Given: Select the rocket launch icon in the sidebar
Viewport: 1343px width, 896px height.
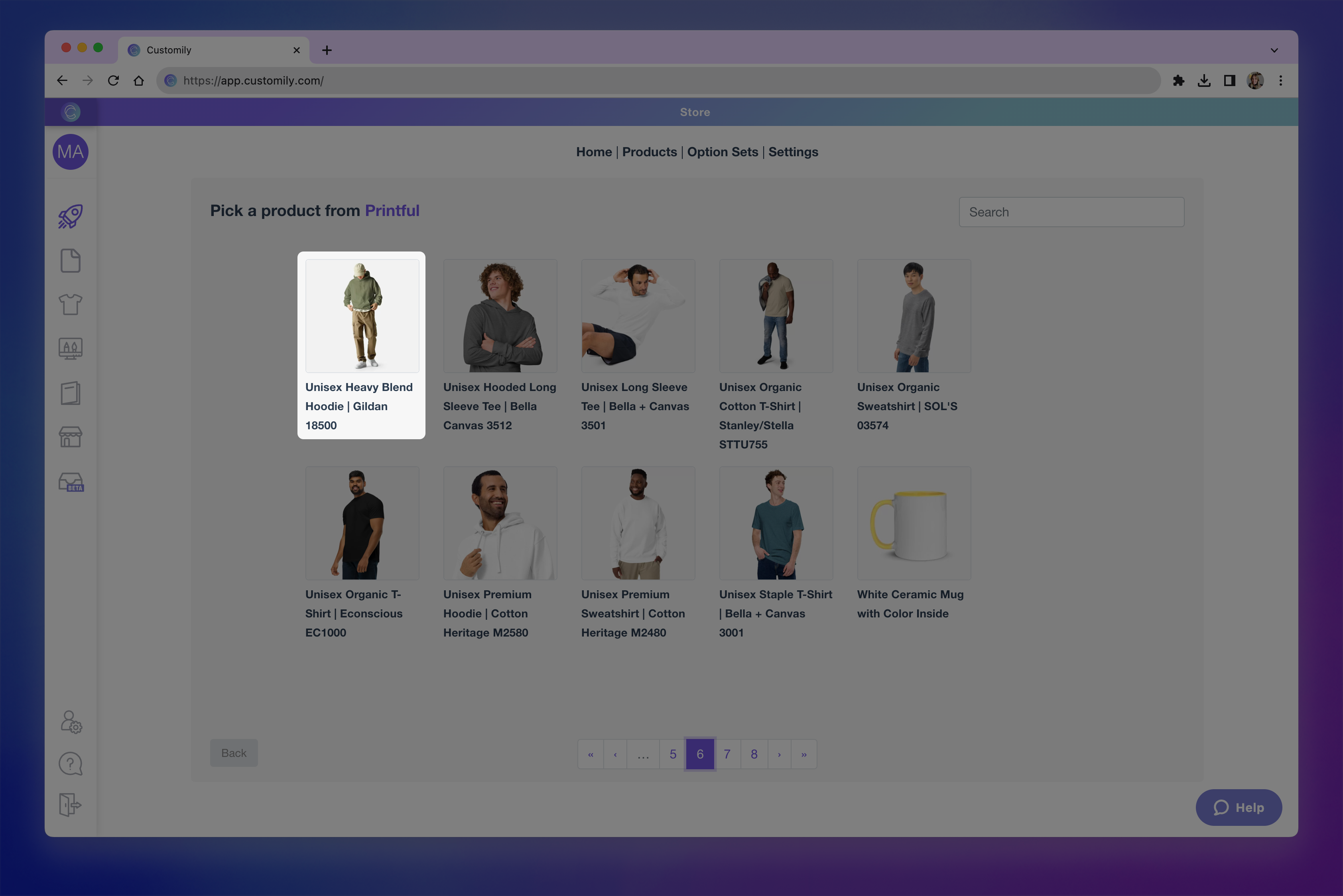Looking at the screenshot, I should click(x=70, y=216).
